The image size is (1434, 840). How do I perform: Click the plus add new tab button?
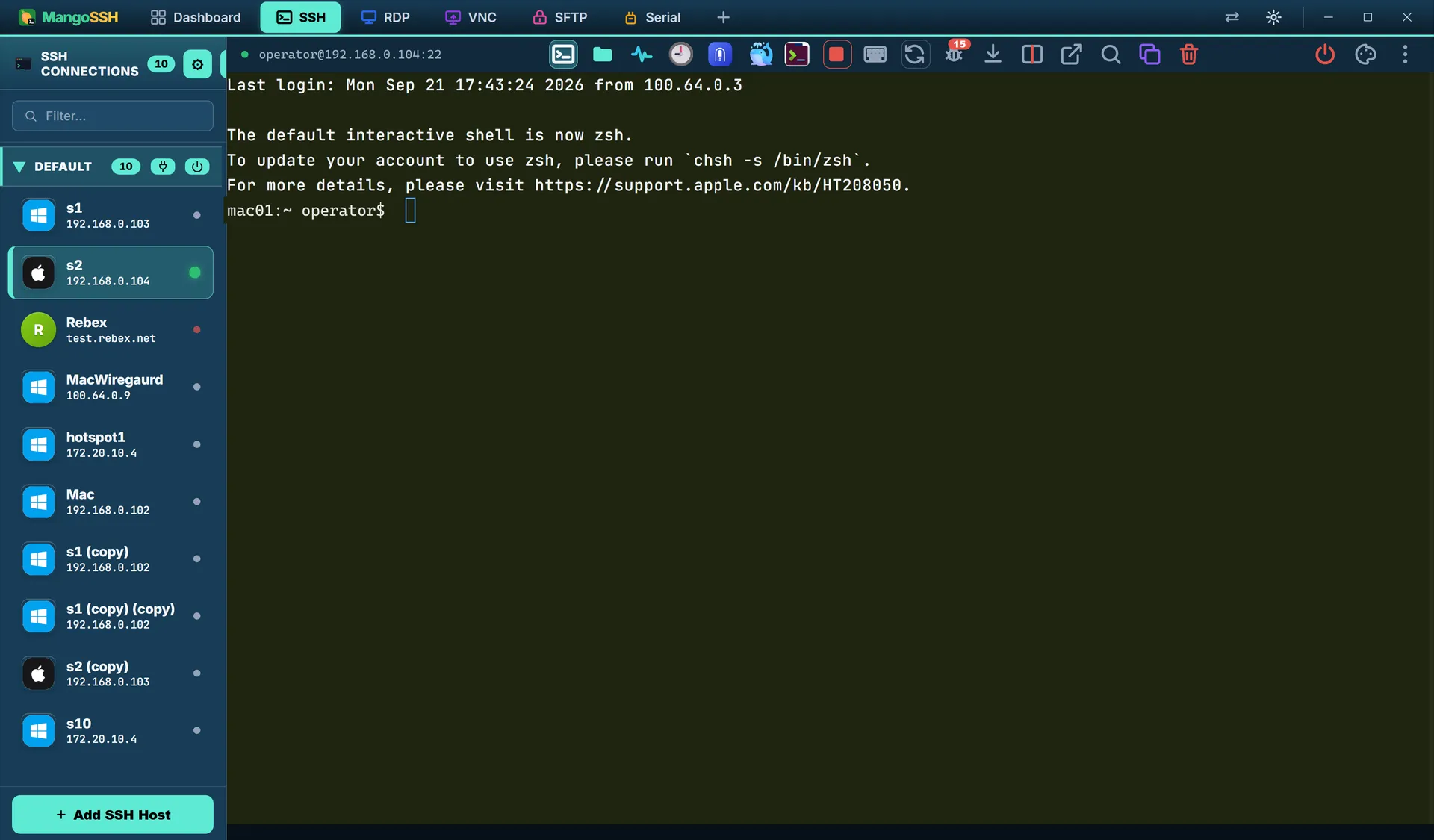coord(723,17)
